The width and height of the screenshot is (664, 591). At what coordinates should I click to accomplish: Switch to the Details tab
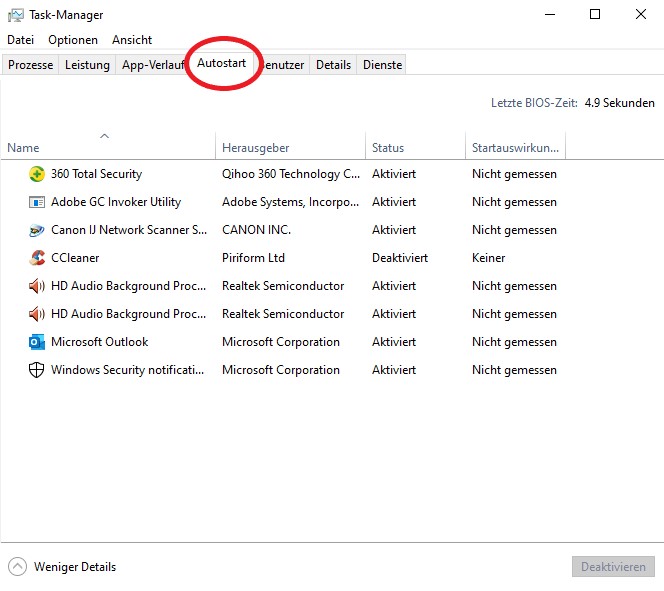(x=333, y=65)
